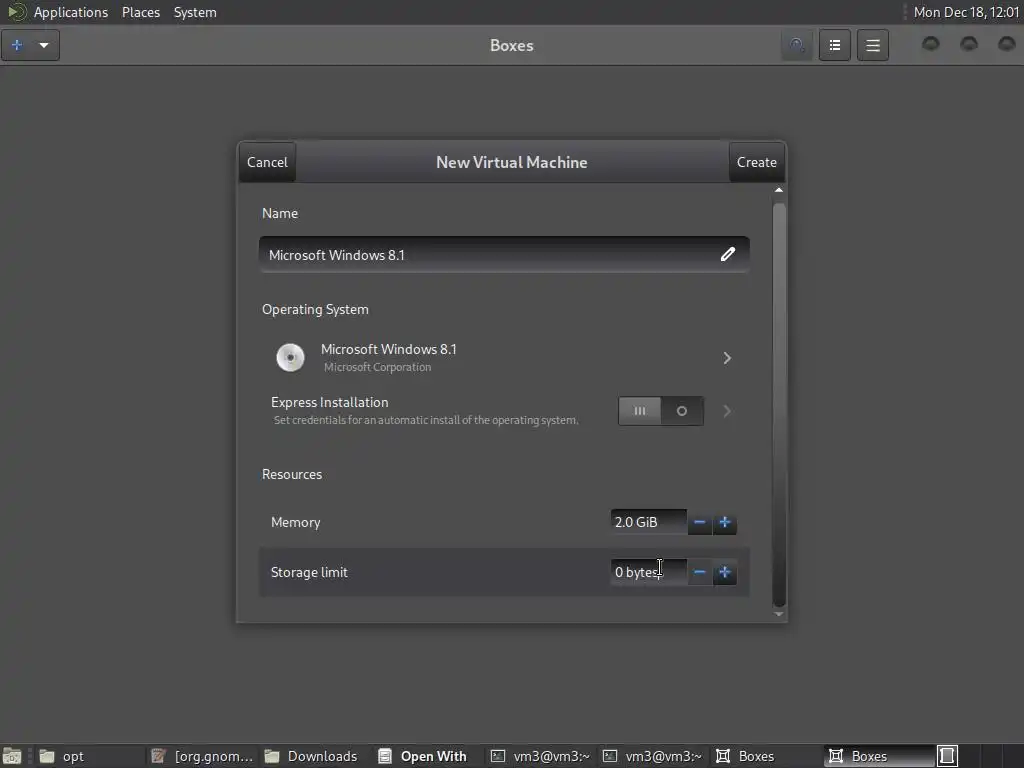Click the Memory value field showing 2.0 GiB
This screenshot has width=1024, height=768.
(648, 522)
